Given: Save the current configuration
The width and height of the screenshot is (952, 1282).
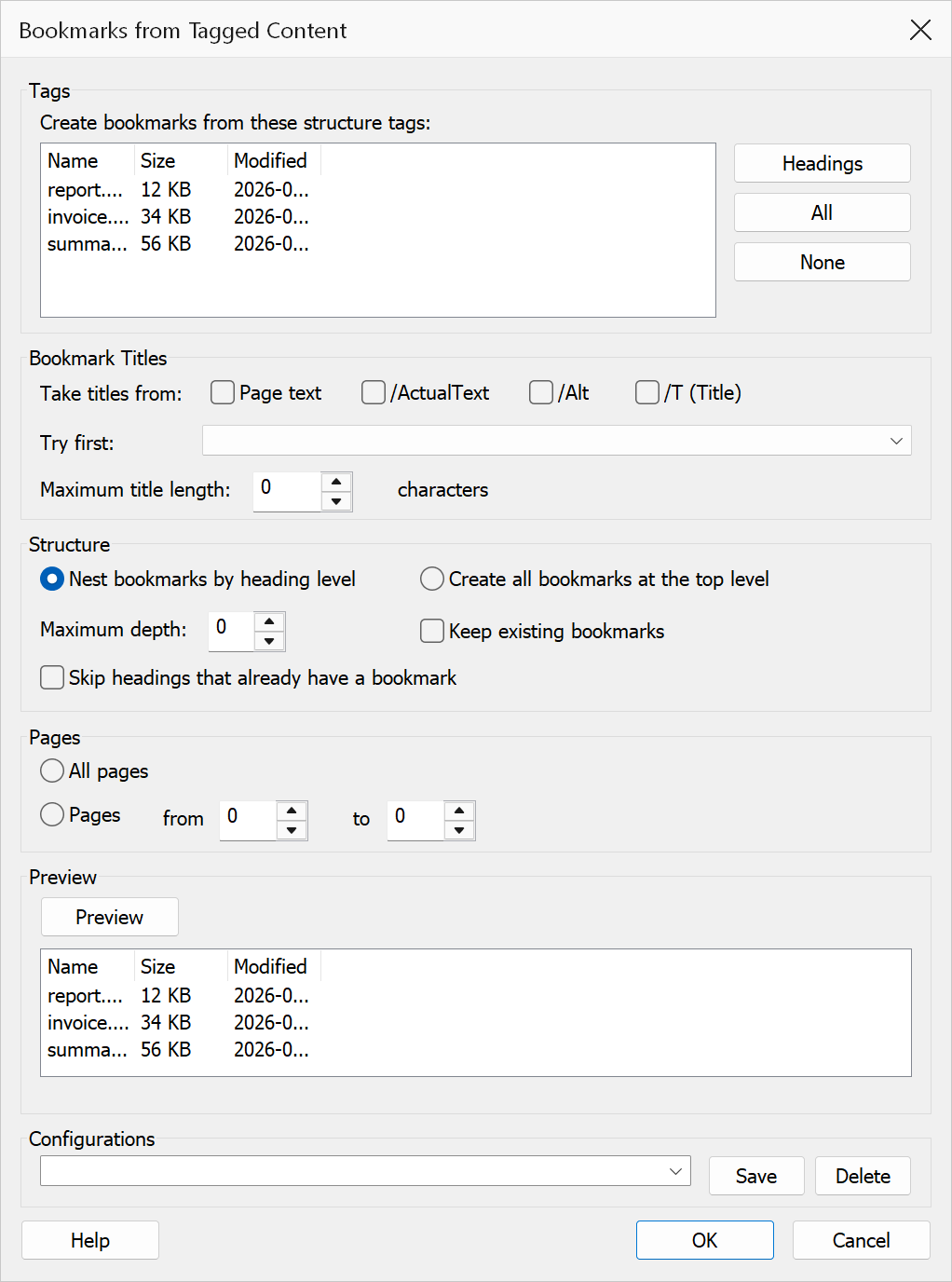Looking at the screenshot, I should tap(756, 1176).
